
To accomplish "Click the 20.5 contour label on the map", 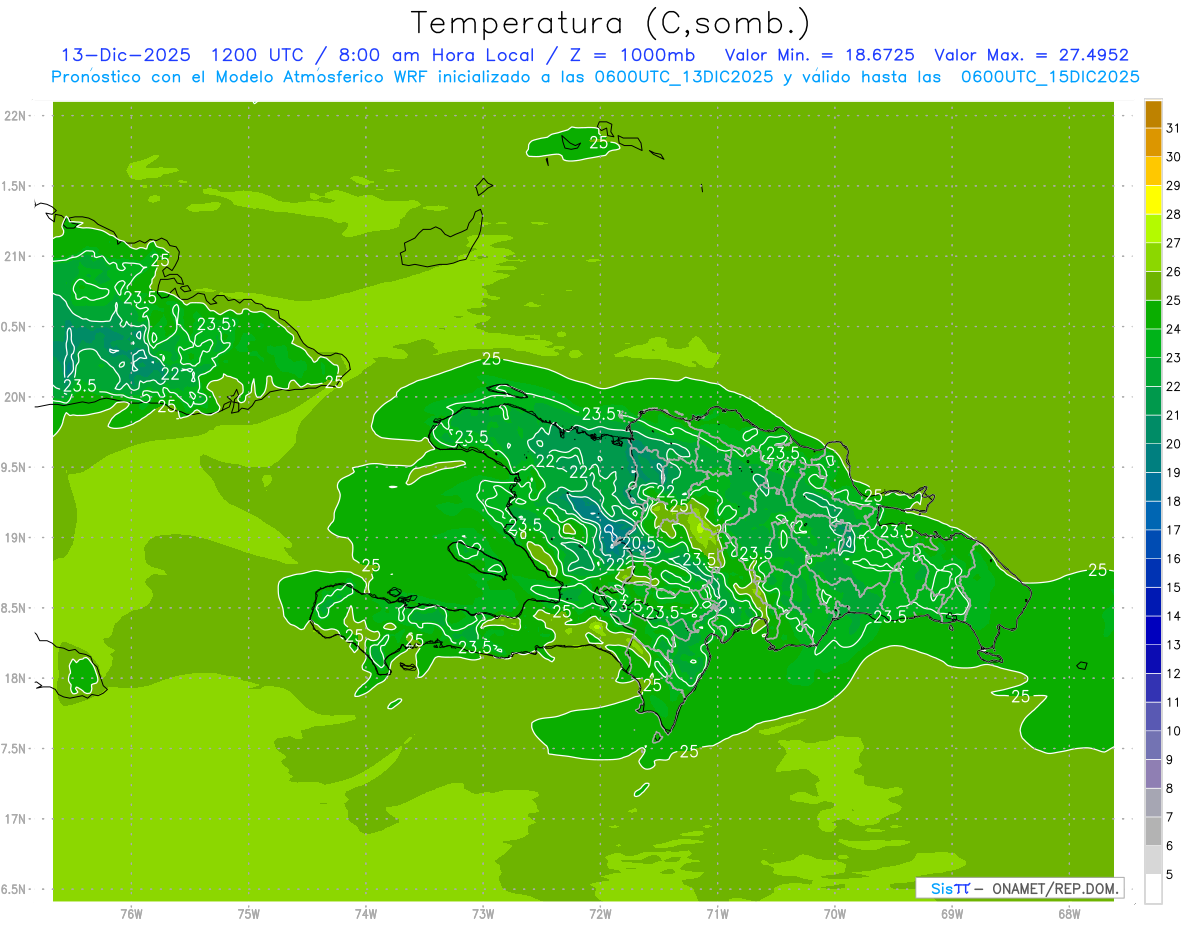I will [x=638, y=542].
